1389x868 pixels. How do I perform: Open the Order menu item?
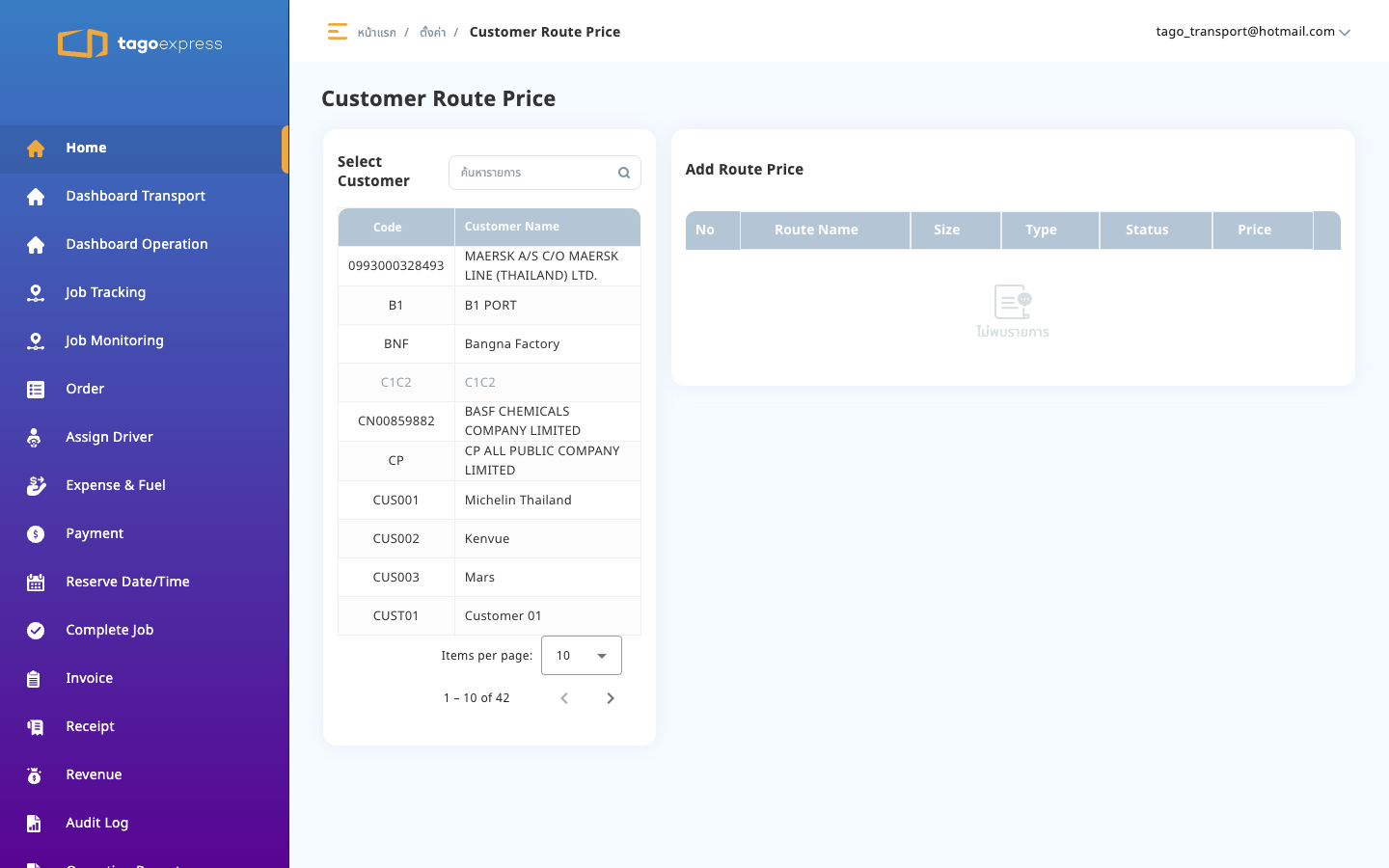click(x=145, y=390)
